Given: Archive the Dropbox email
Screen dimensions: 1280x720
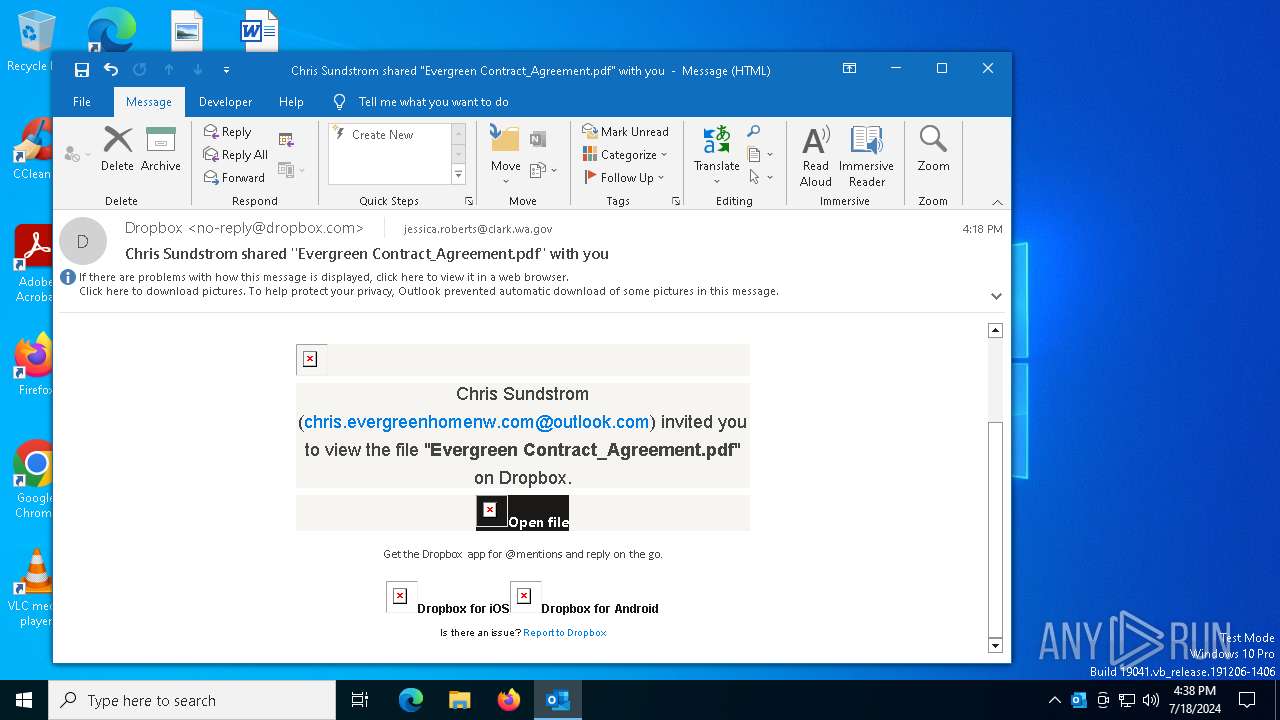Looking at the screenshot, I should coord(160,149).
